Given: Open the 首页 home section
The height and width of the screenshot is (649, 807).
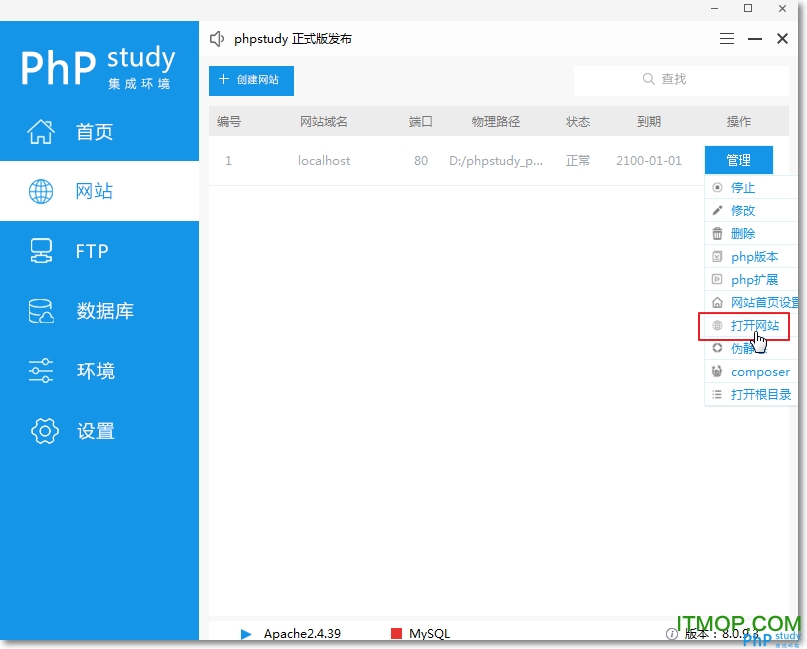Looking at the screenshot, I should [x=99, y=132].
